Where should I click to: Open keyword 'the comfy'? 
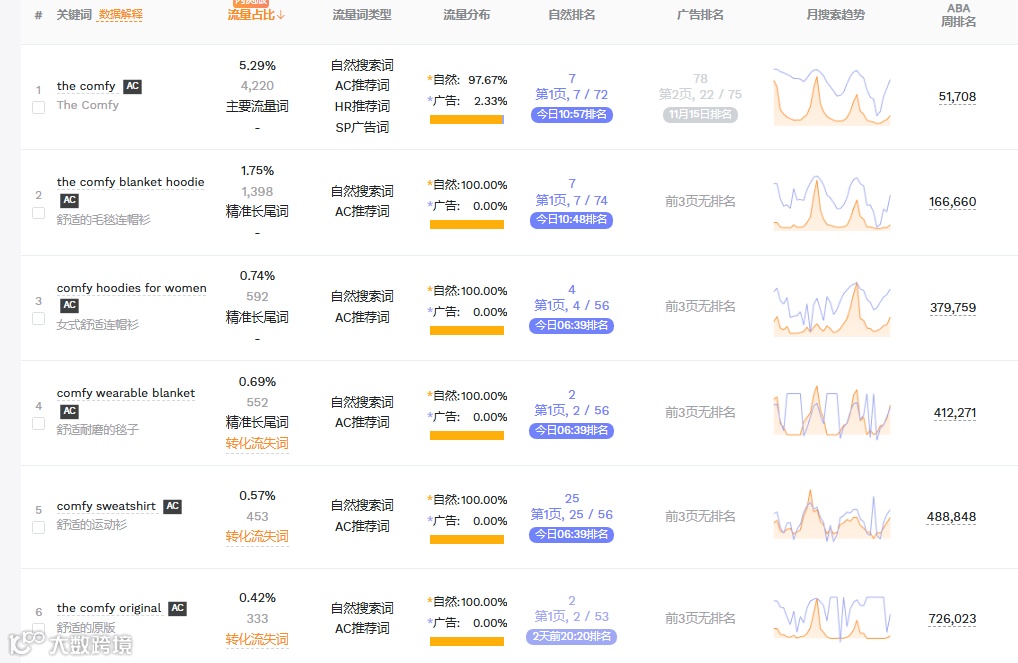click(x=86, y=86)
